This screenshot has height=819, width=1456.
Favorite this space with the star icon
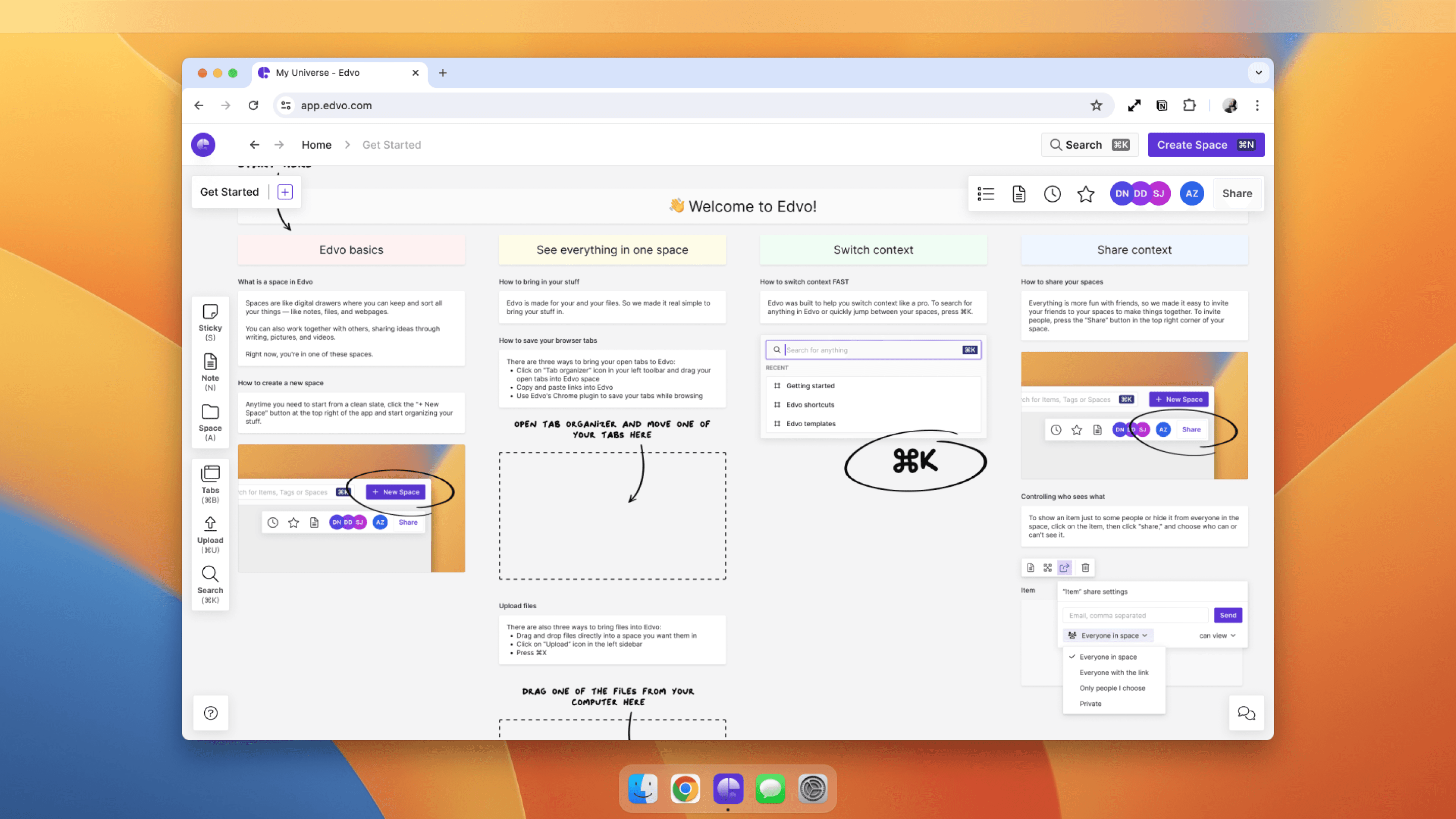[x=1085, y=194]
